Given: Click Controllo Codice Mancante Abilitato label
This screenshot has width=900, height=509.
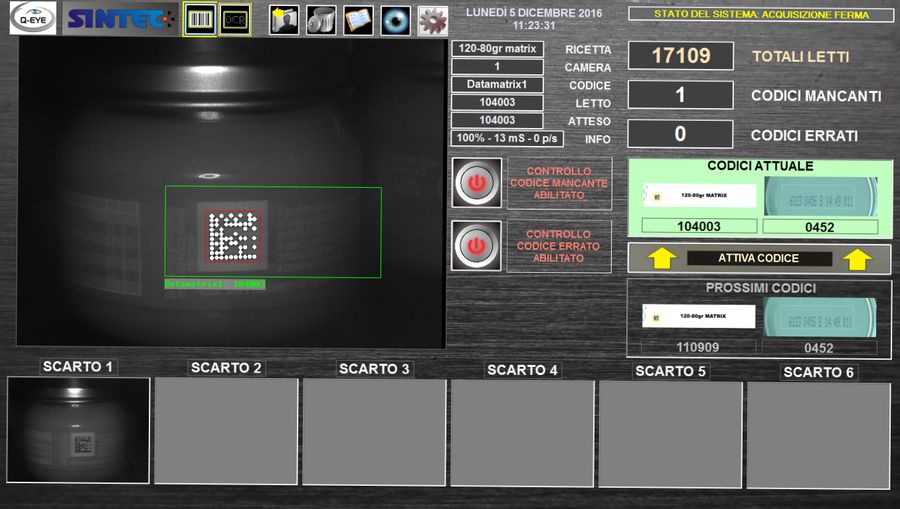Looking at the screenshot, I should pyautogui.click(x=559, y=183).
